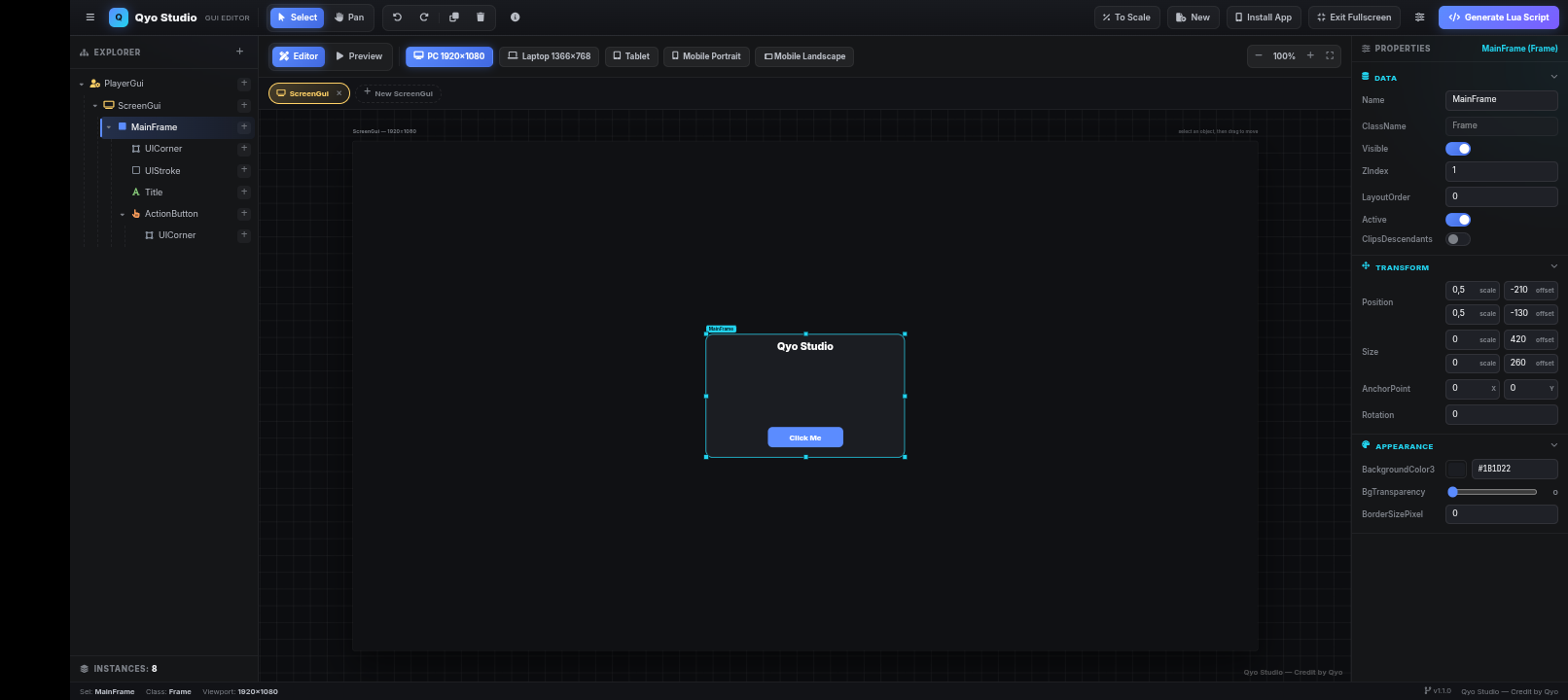Click the Install App button
The height and width of the screenshot is (700, 1568).
tap(1264, 17)
